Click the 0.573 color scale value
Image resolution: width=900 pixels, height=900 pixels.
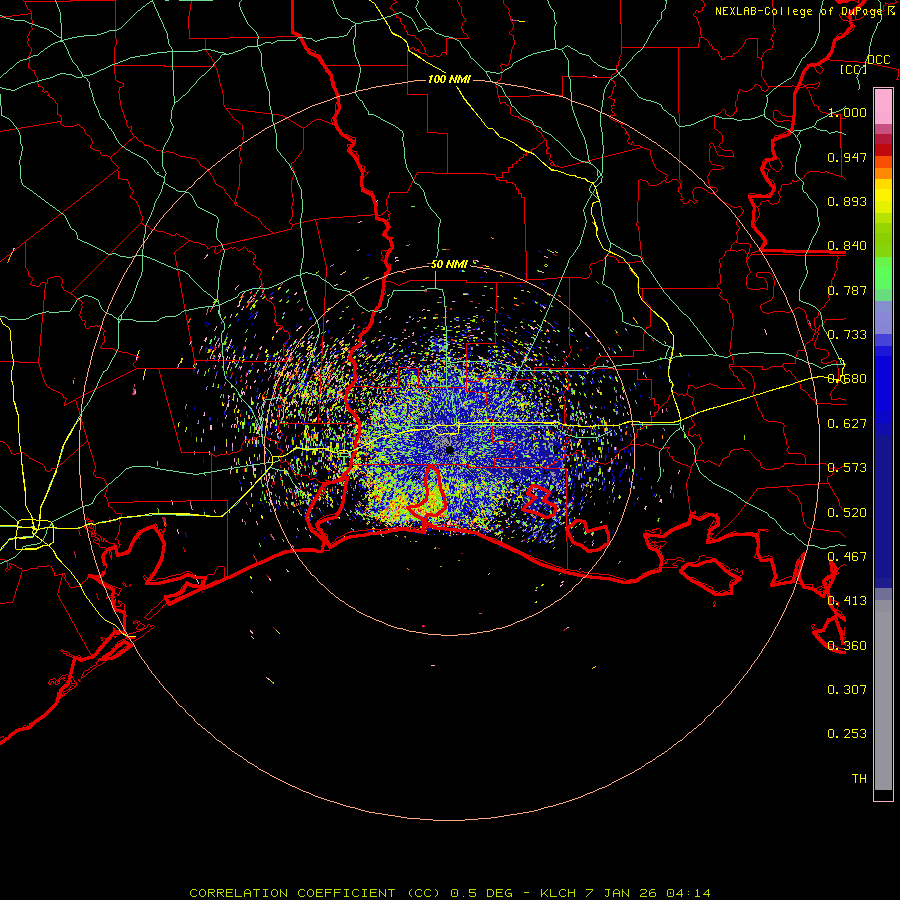point(847,468)
